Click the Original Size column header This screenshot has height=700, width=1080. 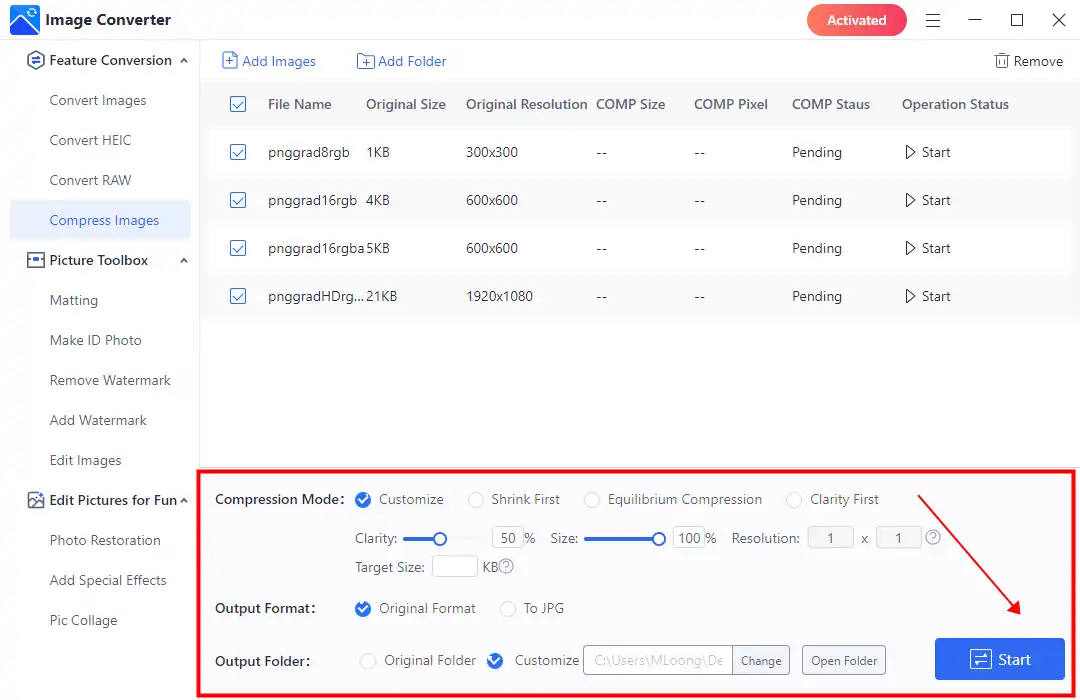click(406, 105)
